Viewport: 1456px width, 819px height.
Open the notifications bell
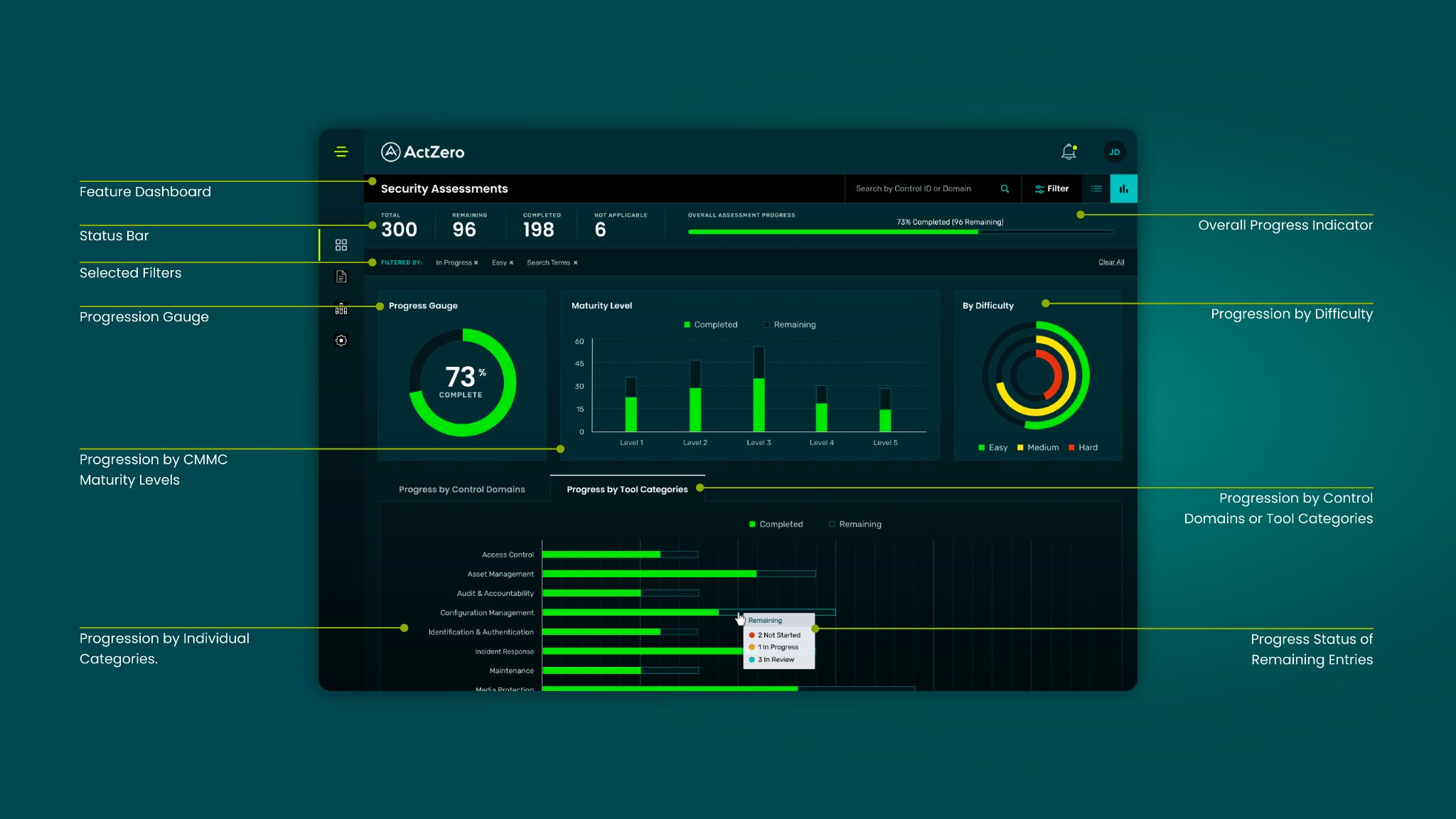[1069, 151]
